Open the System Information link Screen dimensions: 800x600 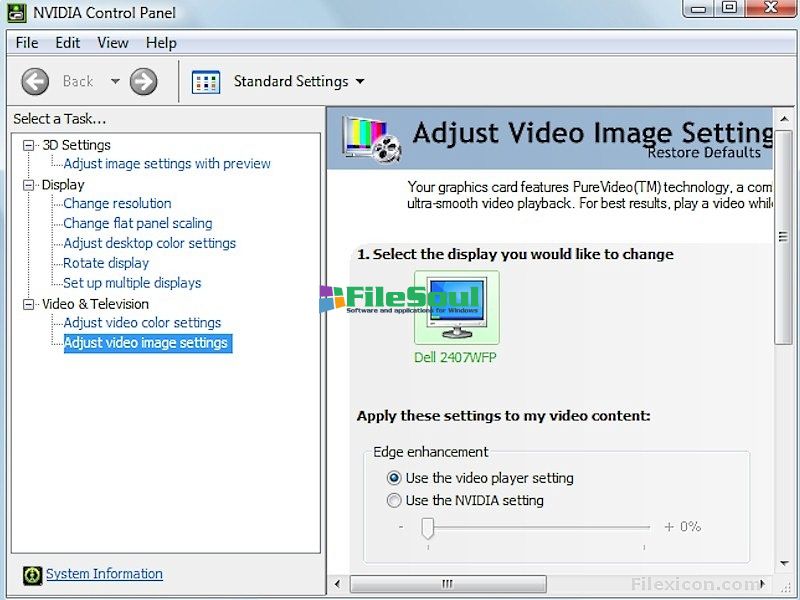(x=104, y=574)
